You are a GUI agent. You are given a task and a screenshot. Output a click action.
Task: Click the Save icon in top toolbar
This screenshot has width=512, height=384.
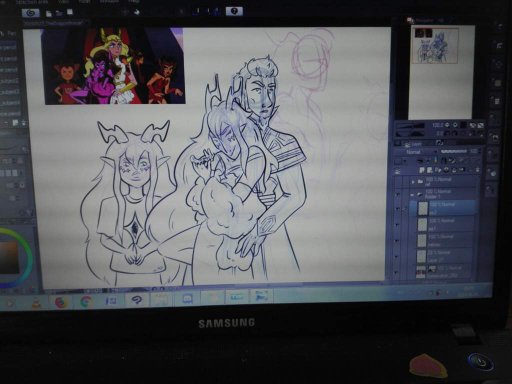point(70,12)
